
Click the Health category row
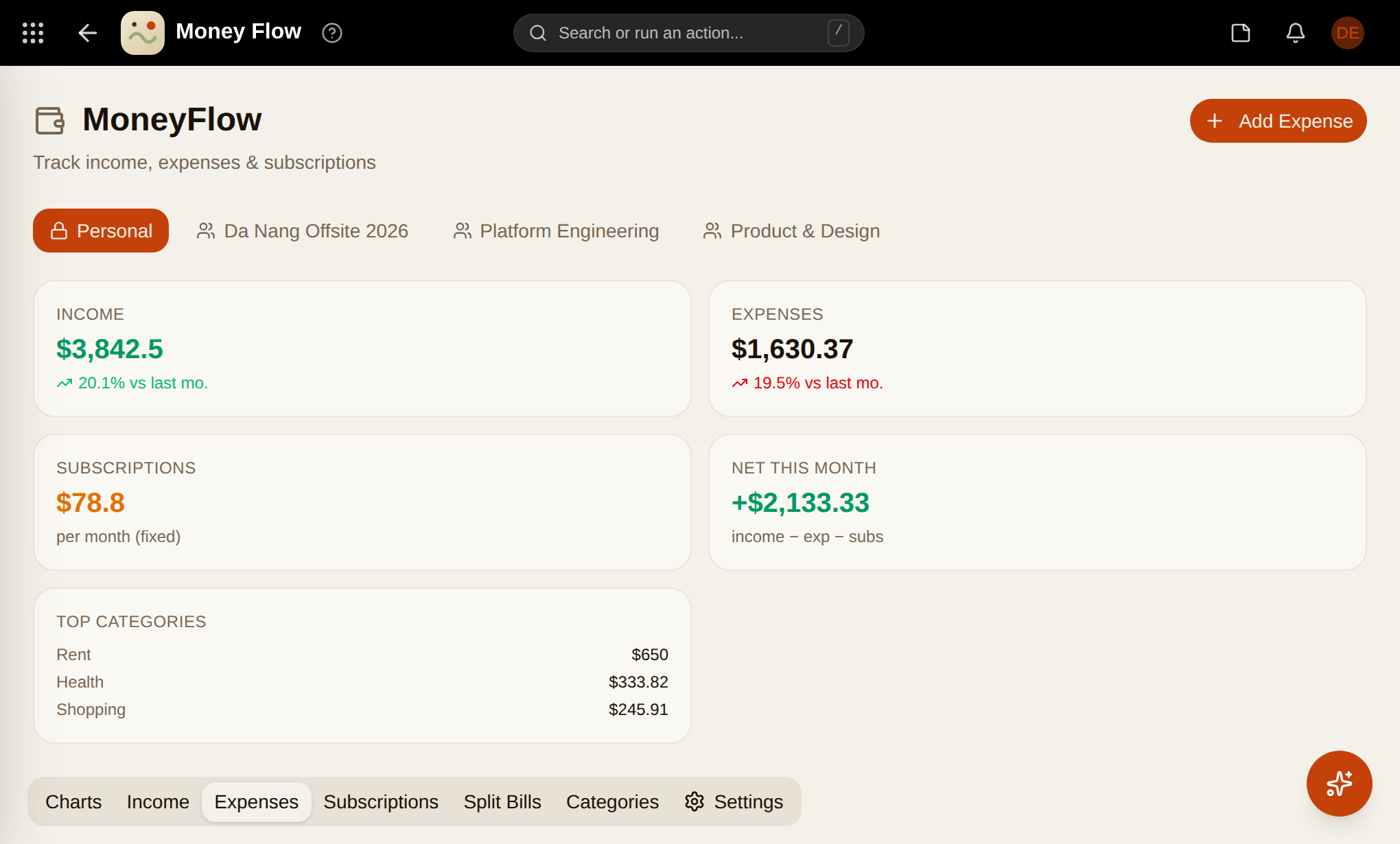pyautogui.click(x=362, y=682)
